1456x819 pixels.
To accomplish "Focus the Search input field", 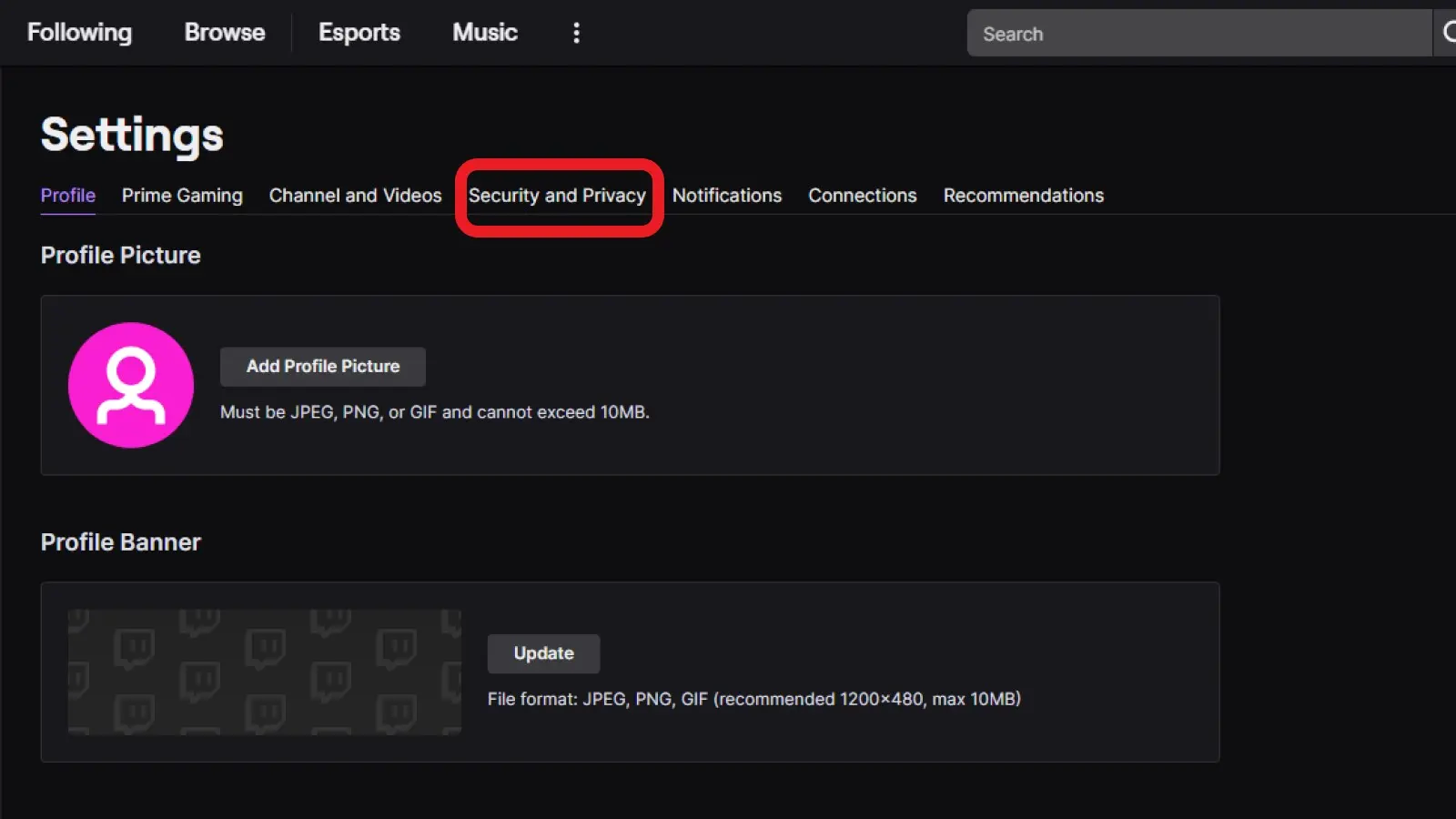I will 1199,34.
